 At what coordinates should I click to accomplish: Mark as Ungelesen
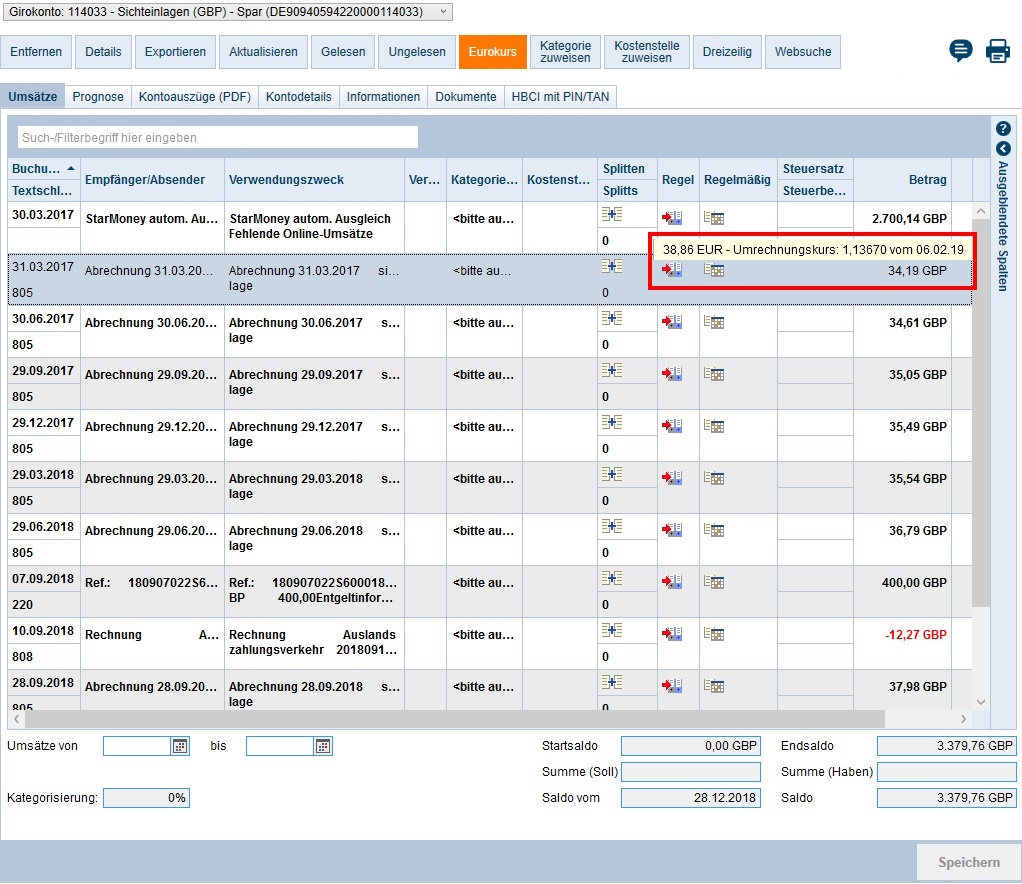pos(417,52)
